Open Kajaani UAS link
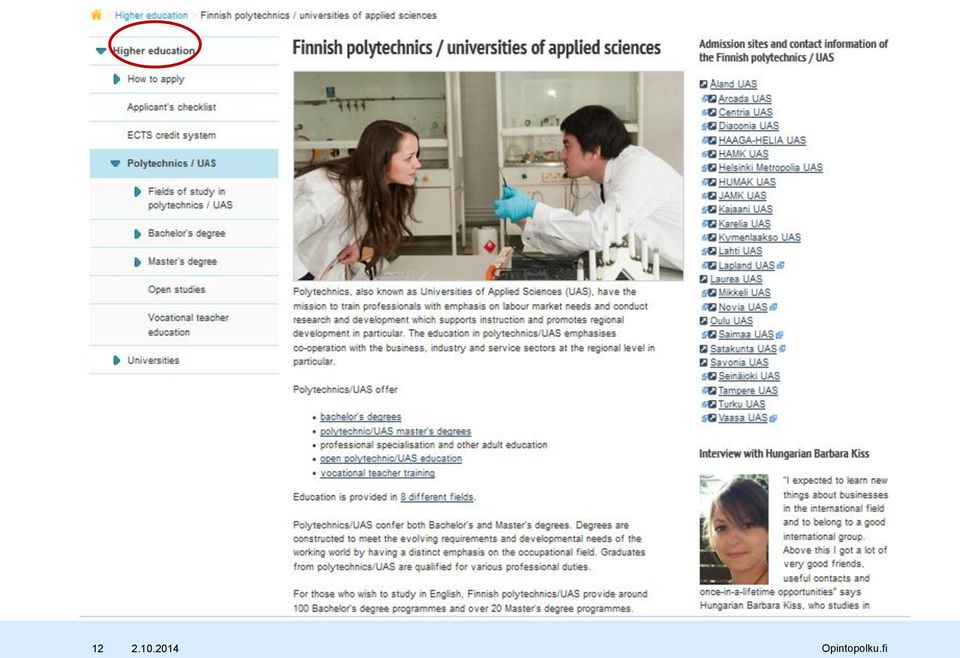The height and width of the screenshot is (658, 960). coord(745,209)
